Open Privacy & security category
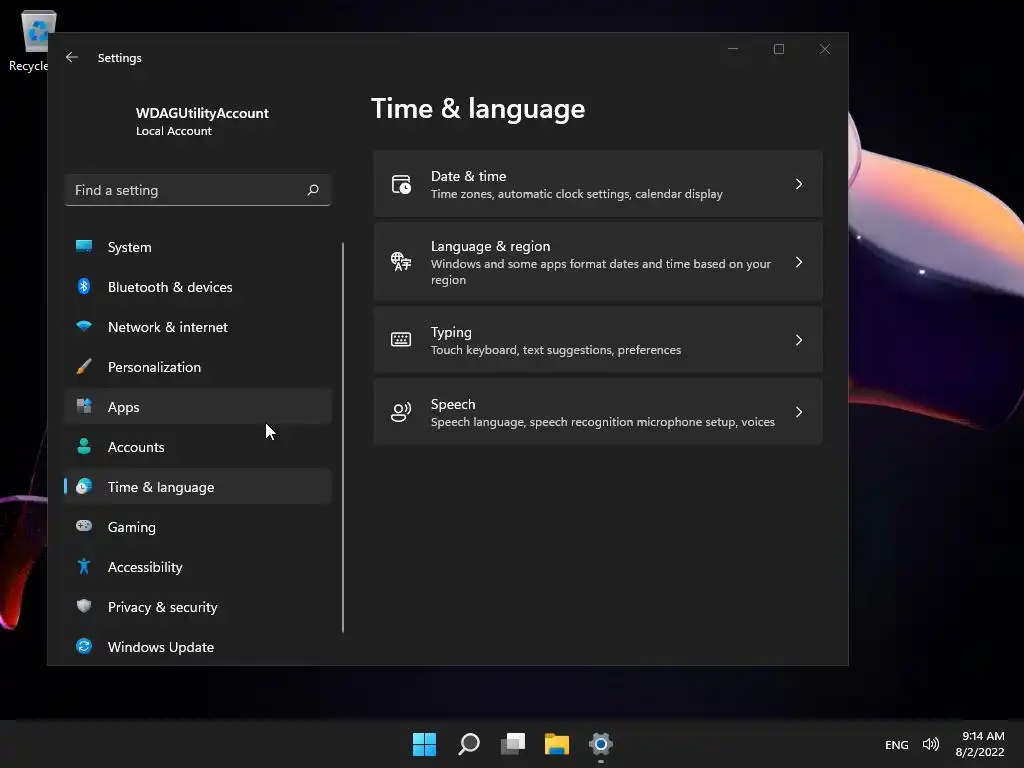This screenshot has height=768, width=1024. coord(198,607)
